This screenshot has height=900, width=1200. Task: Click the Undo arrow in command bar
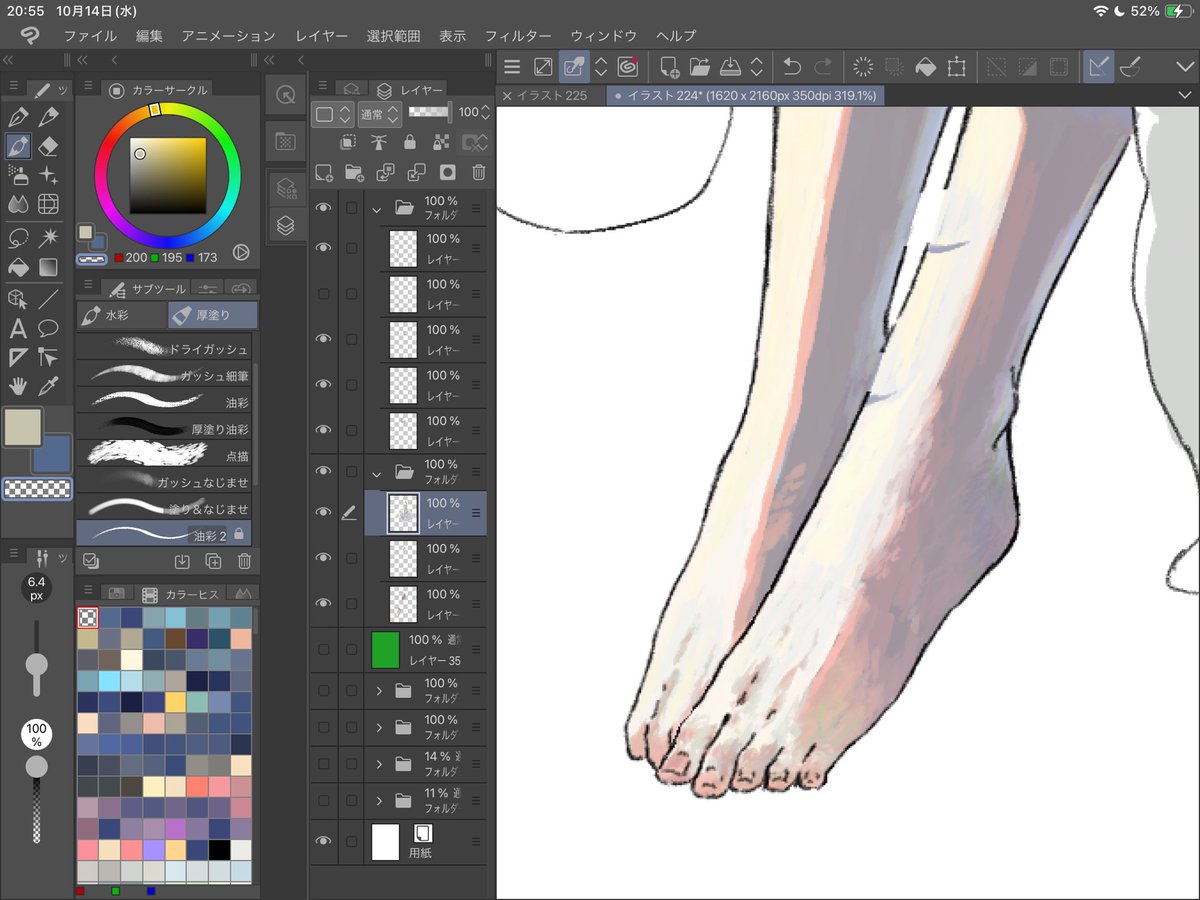pos(792,67)
